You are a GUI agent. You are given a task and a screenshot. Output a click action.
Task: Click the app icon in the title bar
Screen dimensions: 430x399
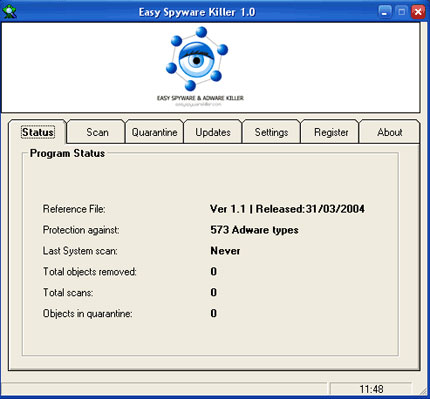pos(9,12)
